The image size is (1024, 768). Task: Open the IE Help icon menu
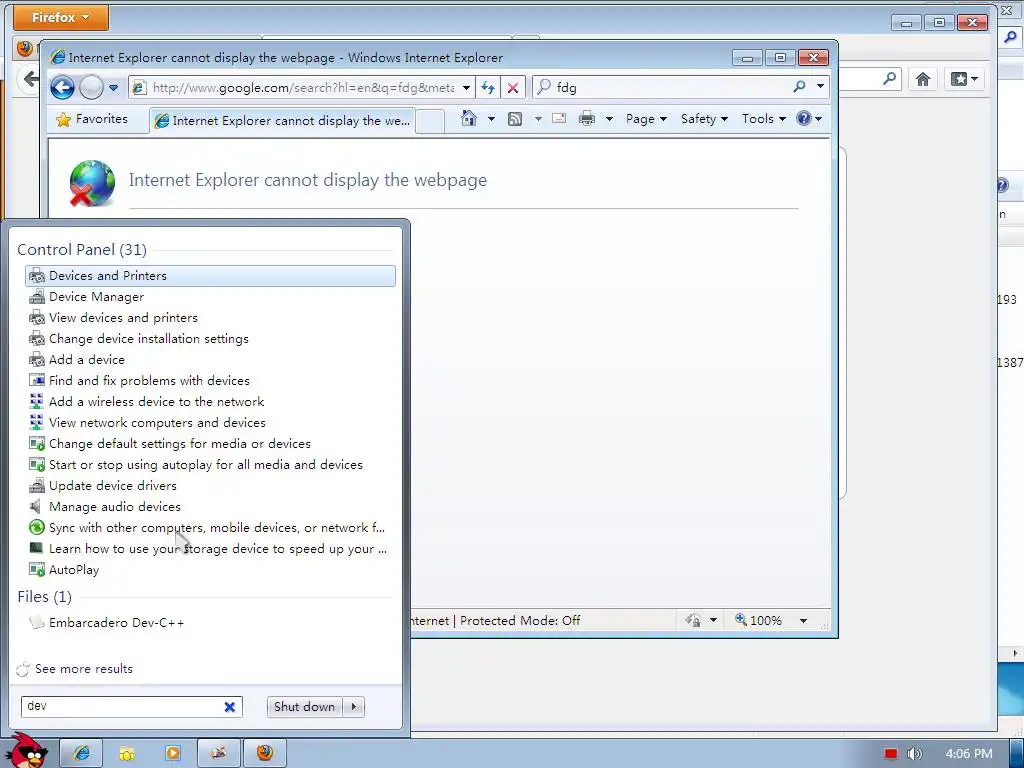(809, 119)
